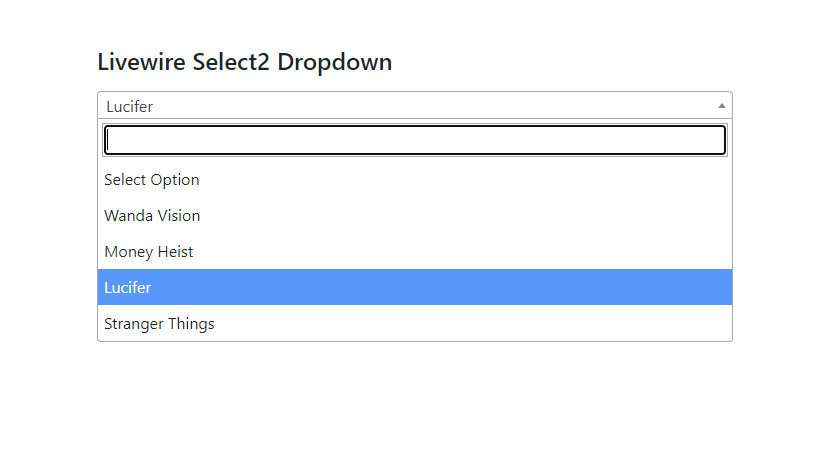Click the blue highlighted Lucifer row

(415, 287)
